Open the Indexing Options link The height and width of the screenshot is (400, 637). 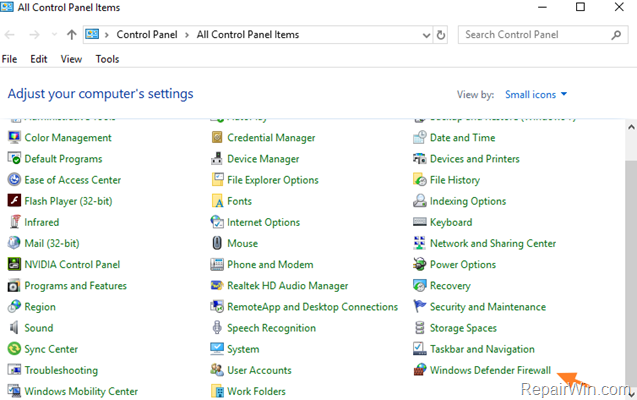pyautogui.click(x=468, y=201)
